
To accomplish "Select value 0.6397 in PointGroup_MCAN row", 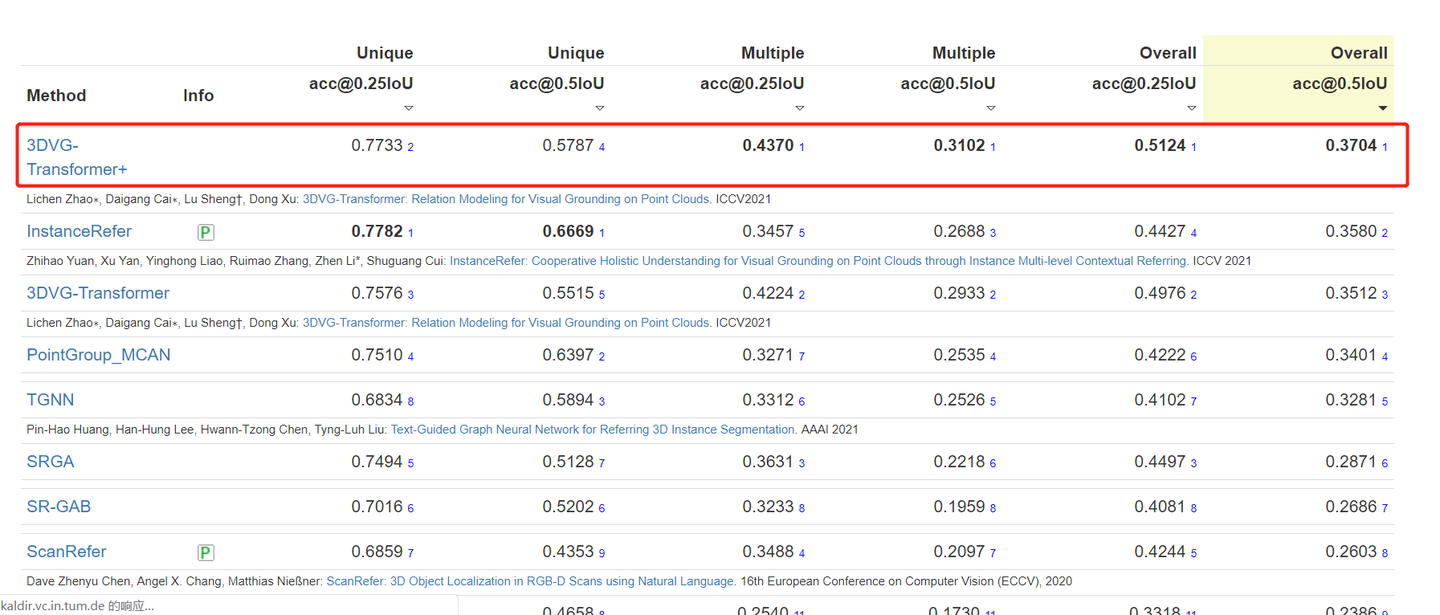I will click(x=568, y=355).
